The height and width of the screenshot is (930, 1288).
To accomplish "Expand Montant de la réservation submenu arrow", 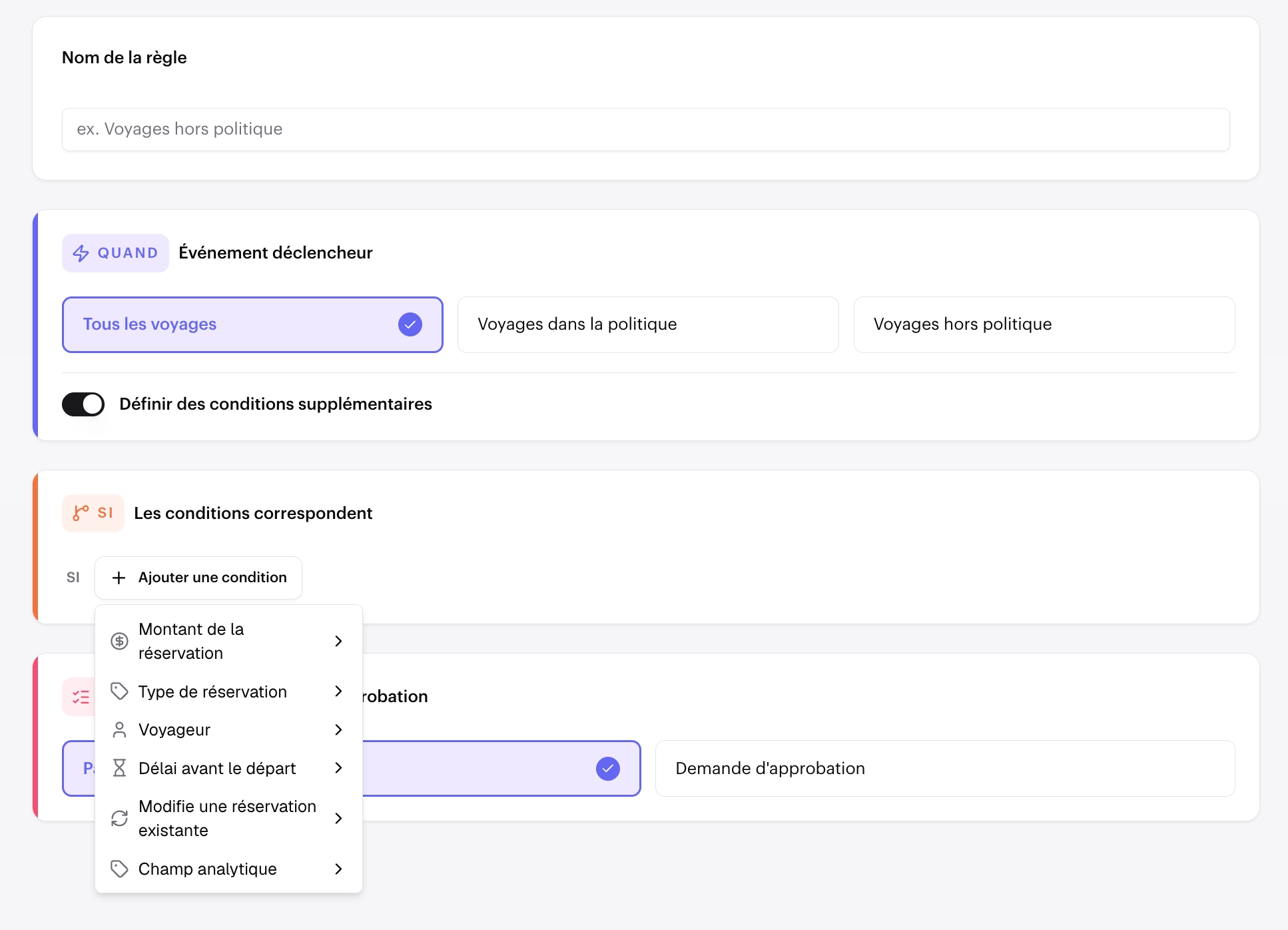I will (x=338, y=641).
